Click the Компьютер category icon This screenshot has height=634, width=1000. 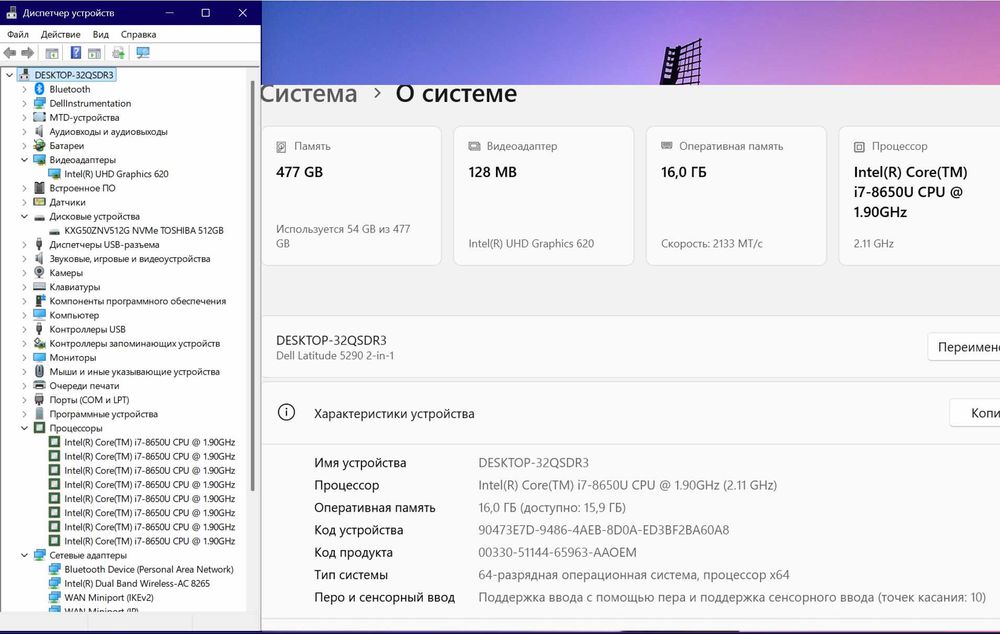click(x=40, y=314)
